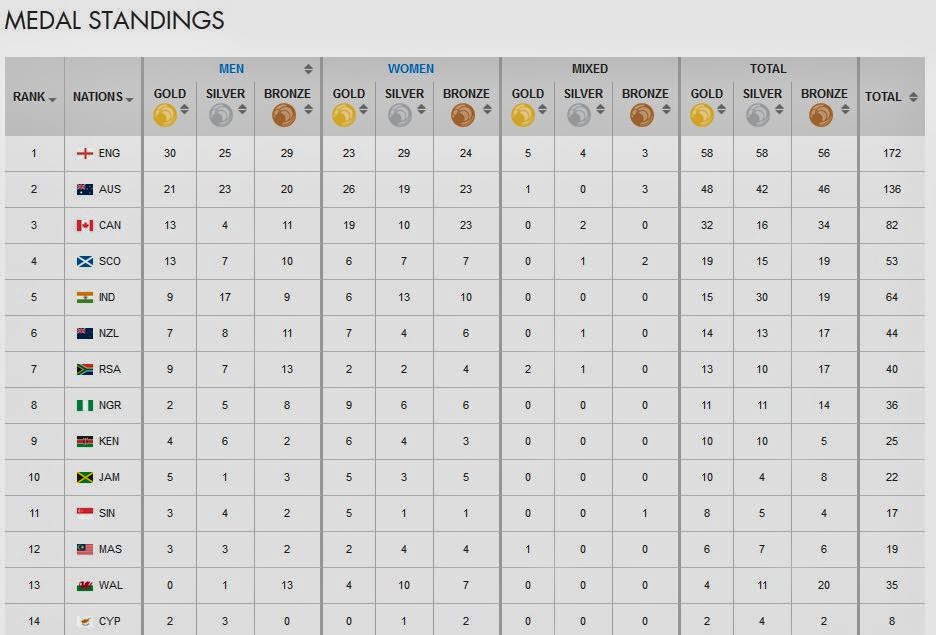The height and width of the screenshot is (635, 936).
Task: Sort by Total silver using sort arrows
Action: click(779, 109)
